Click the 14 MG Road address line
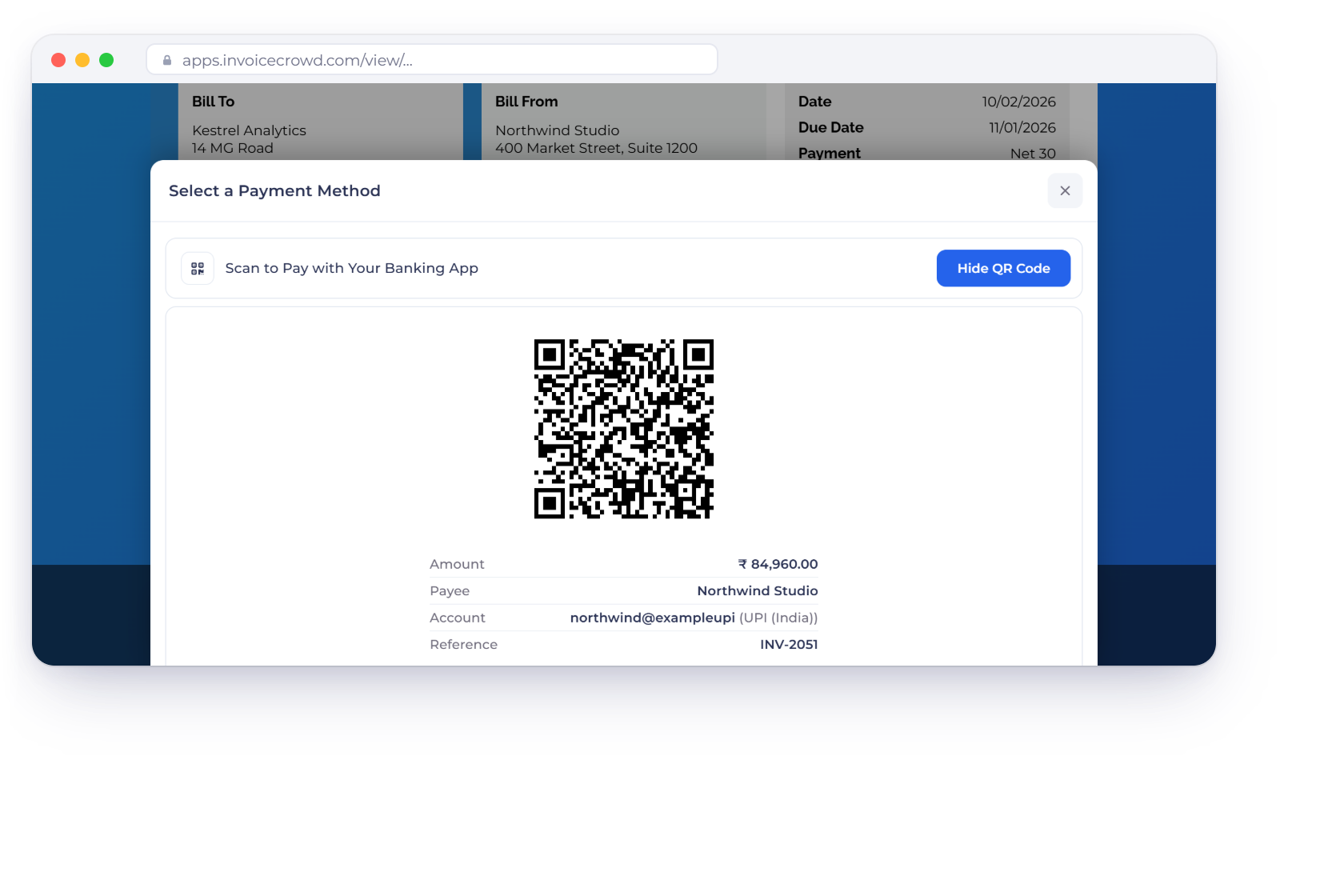The width and height of the screenshot is (1344, 896). (x=233, y=148)
